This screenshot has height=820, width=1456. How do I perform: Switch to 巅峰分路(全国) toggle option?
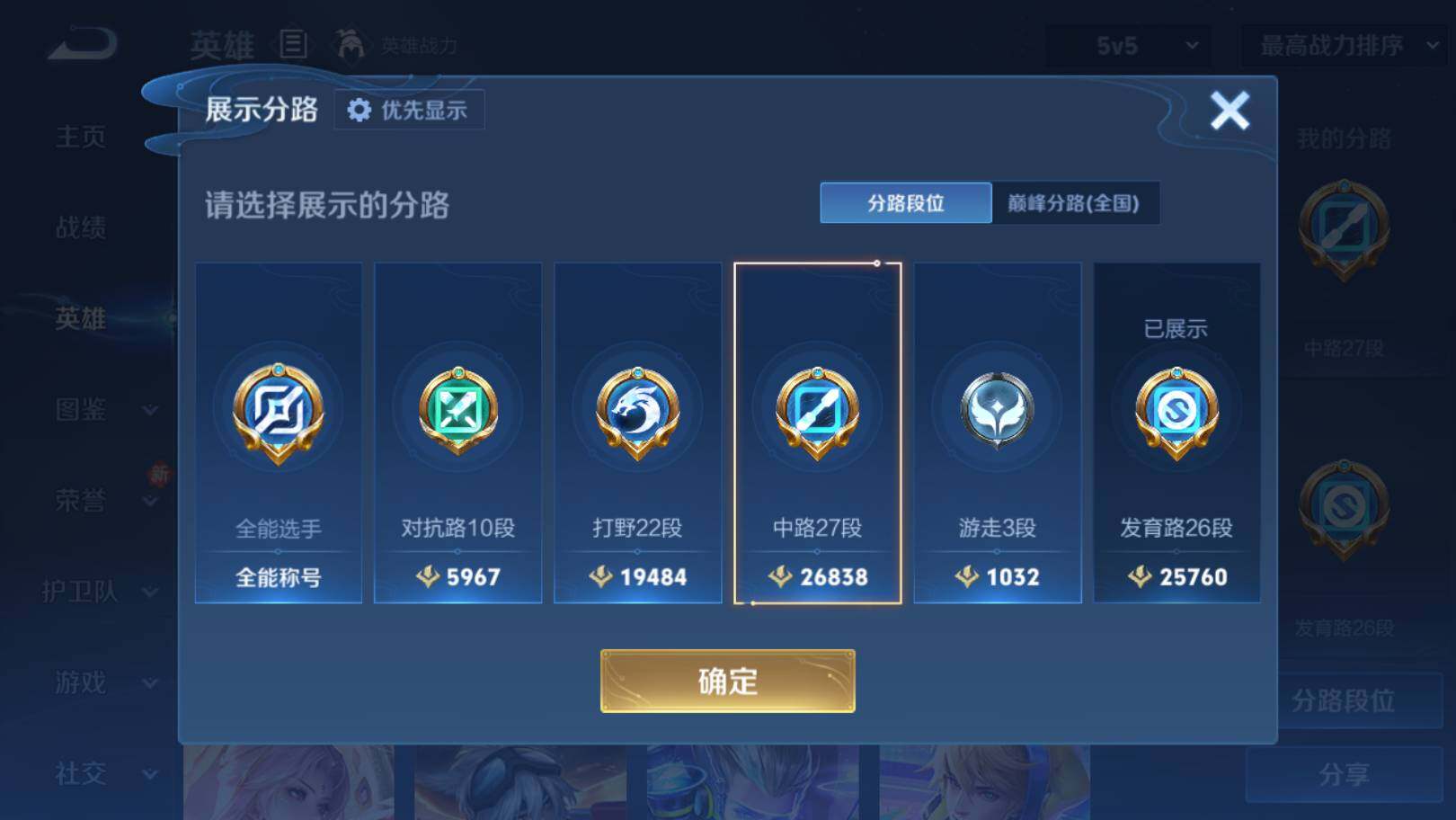click(x=1075, y=203)
